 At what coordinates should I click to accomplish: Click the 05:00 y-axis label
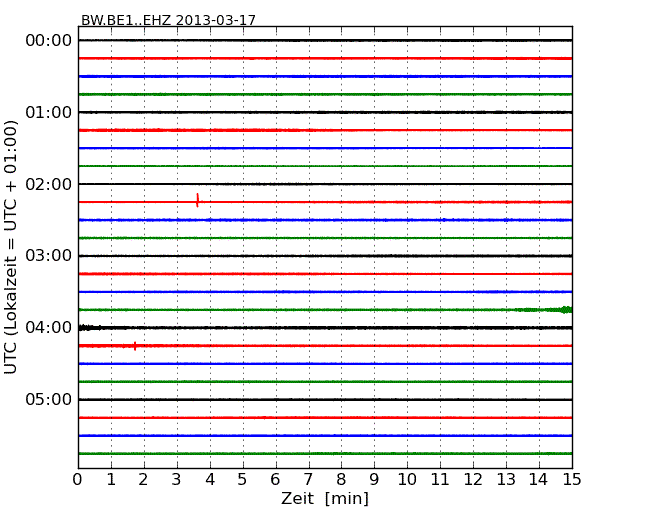pyautogui.click(x=49, y=399)
